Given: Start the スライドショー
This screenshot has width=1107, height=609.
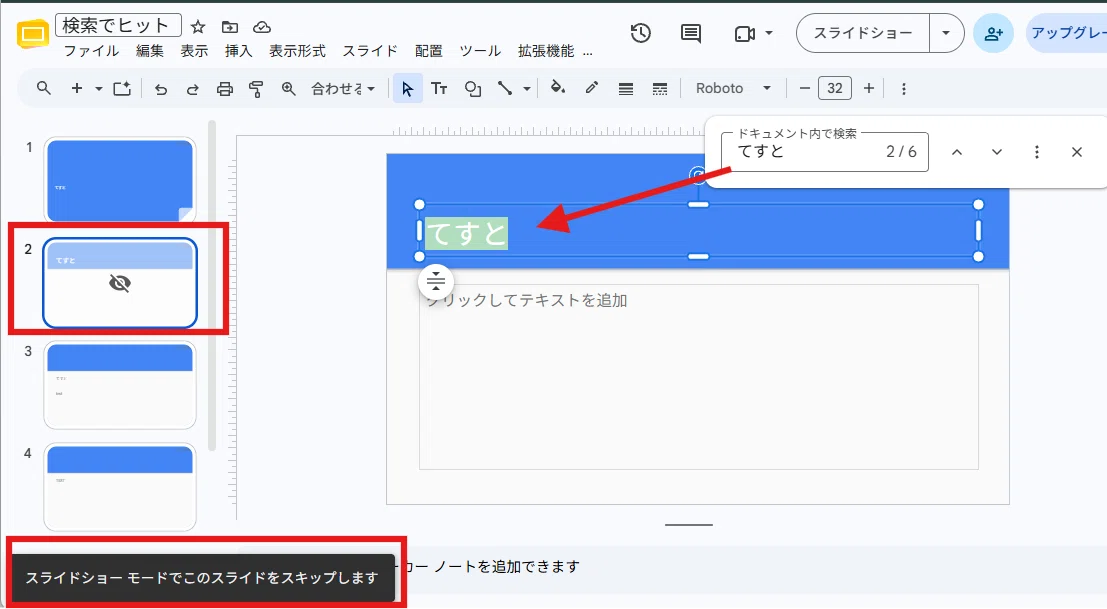Looking at the screenshot, I should (x=863, y=33).
